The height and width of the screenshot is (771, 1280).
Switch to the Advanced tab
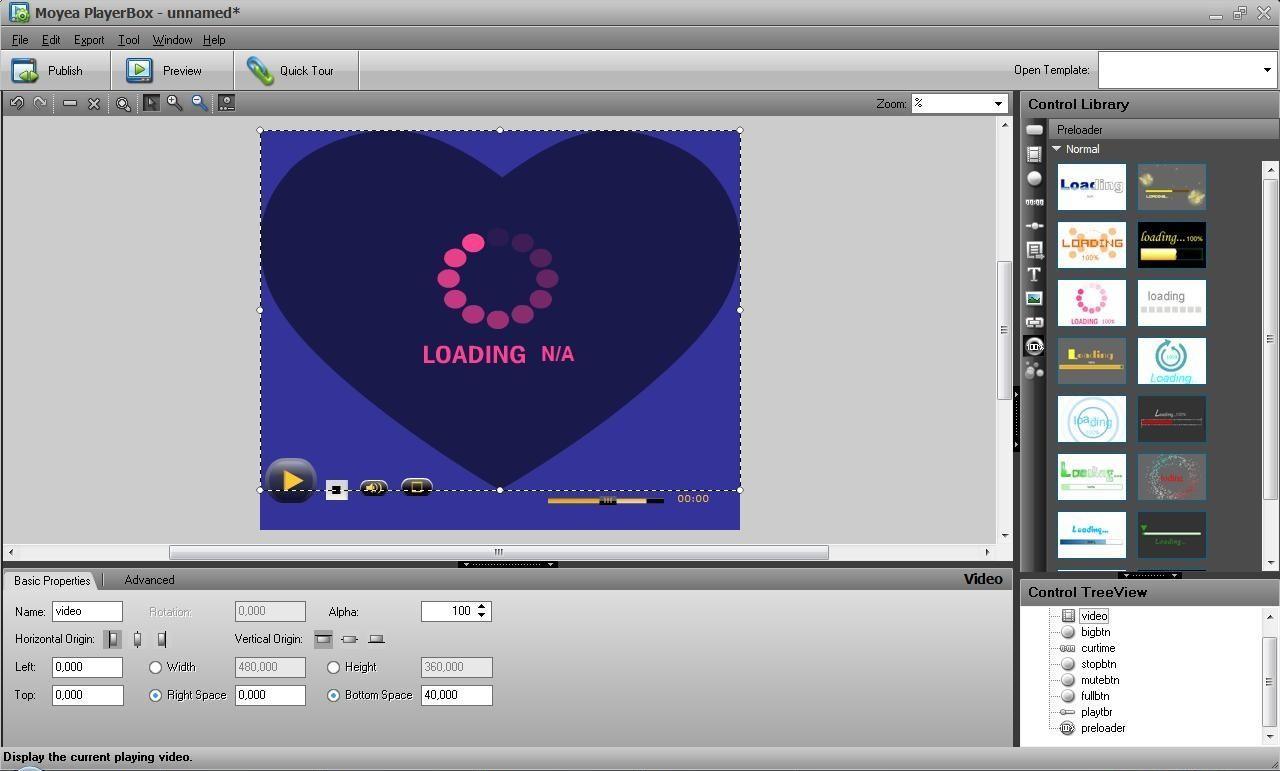click(x=149, y=580)
